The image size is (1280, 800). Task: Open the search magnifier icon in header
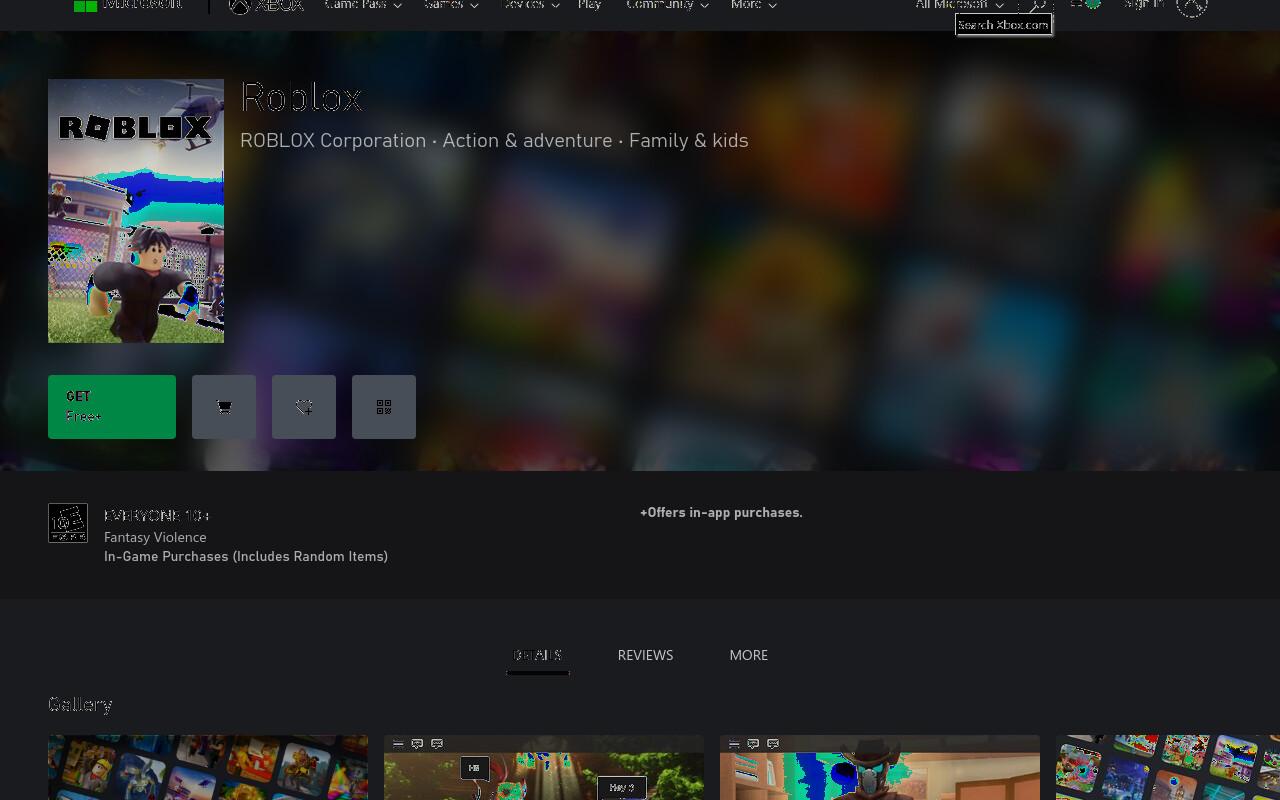coord(1038,5)
